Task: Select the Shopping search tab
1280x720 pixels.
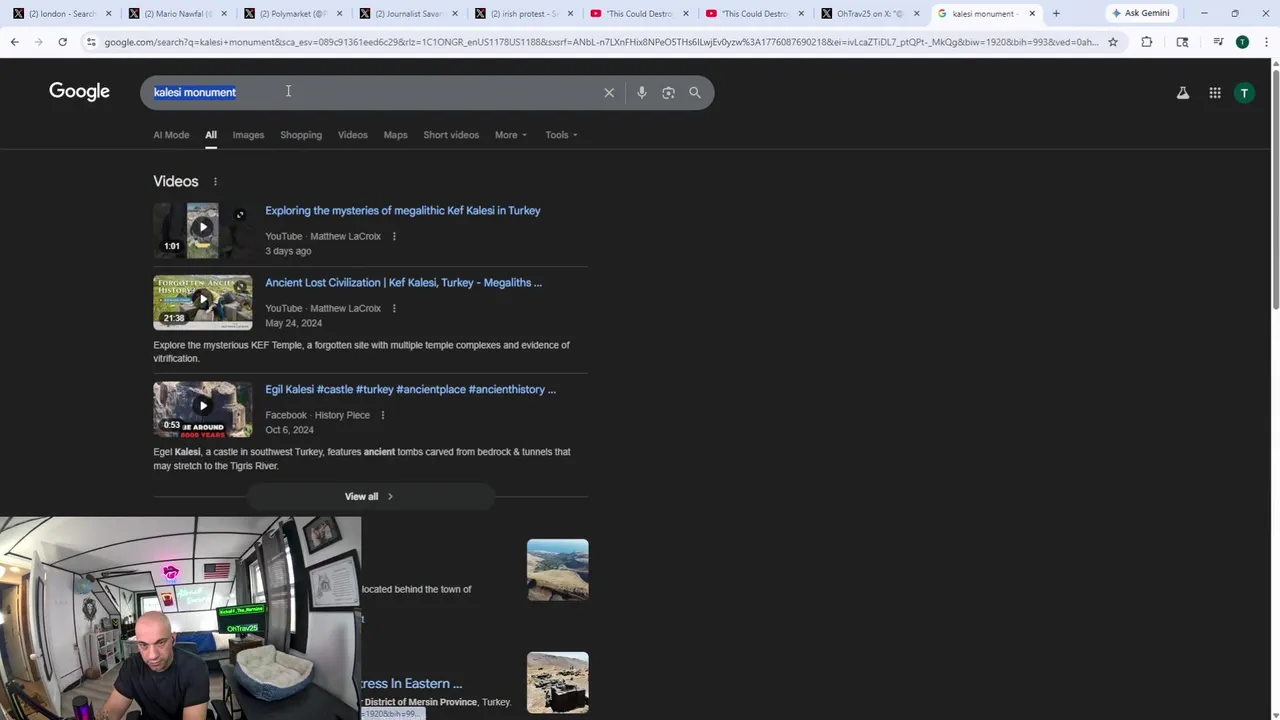Action: tap(301, 135)
